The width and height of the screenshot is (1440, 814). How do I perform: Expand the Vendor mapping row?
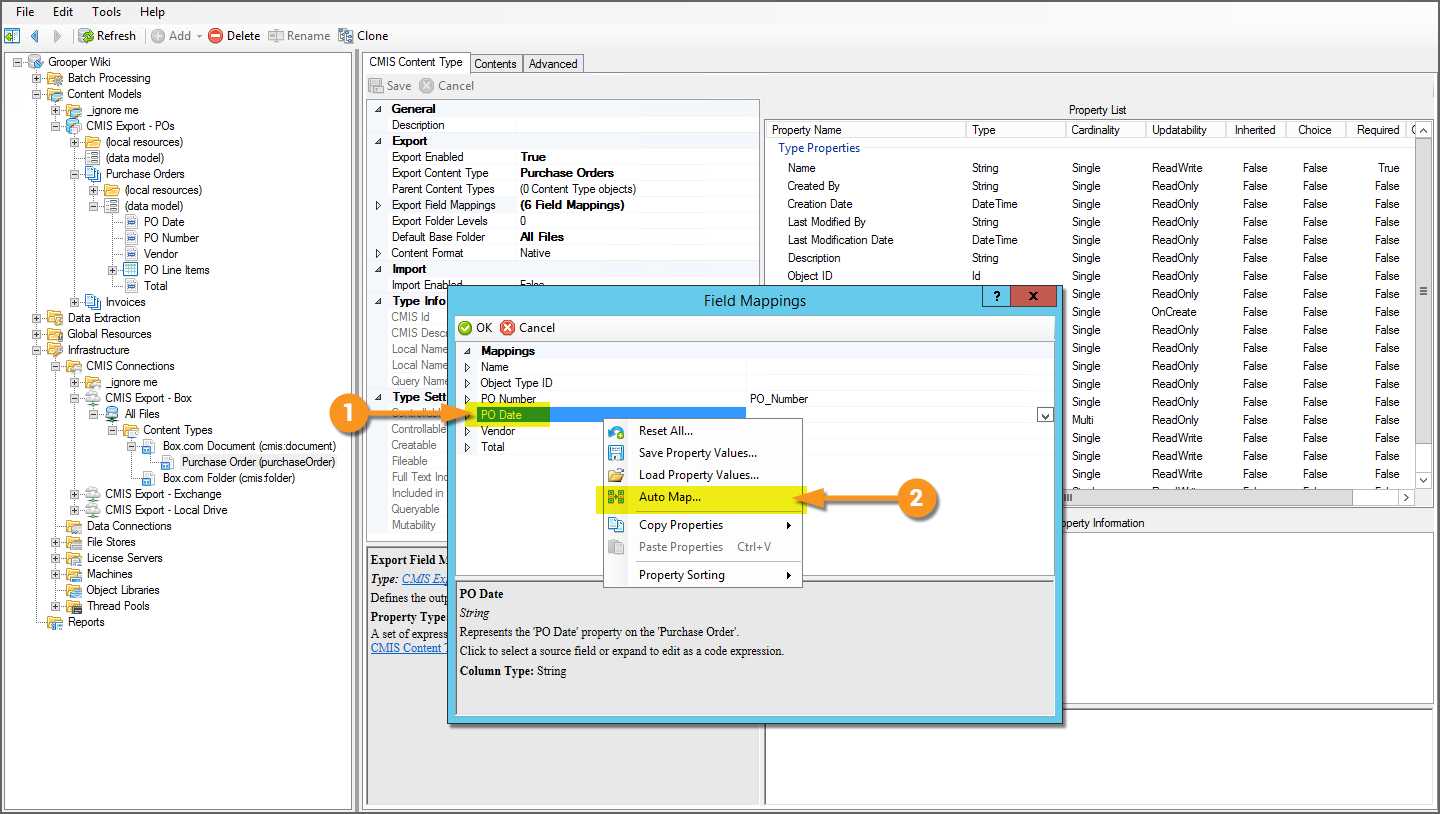click(467, 431)
